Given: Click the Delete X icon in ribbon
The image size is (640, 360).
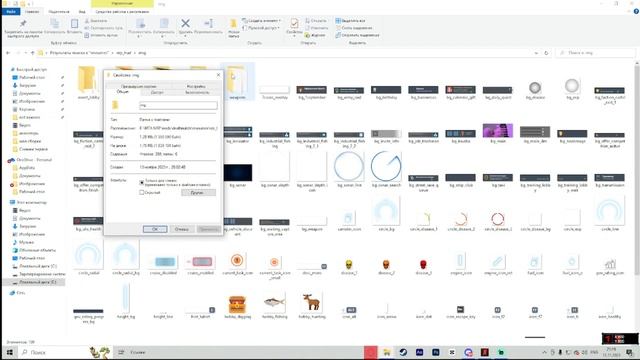Looking at the screenshot, I should pyautogui.click(x=185, y=24).
